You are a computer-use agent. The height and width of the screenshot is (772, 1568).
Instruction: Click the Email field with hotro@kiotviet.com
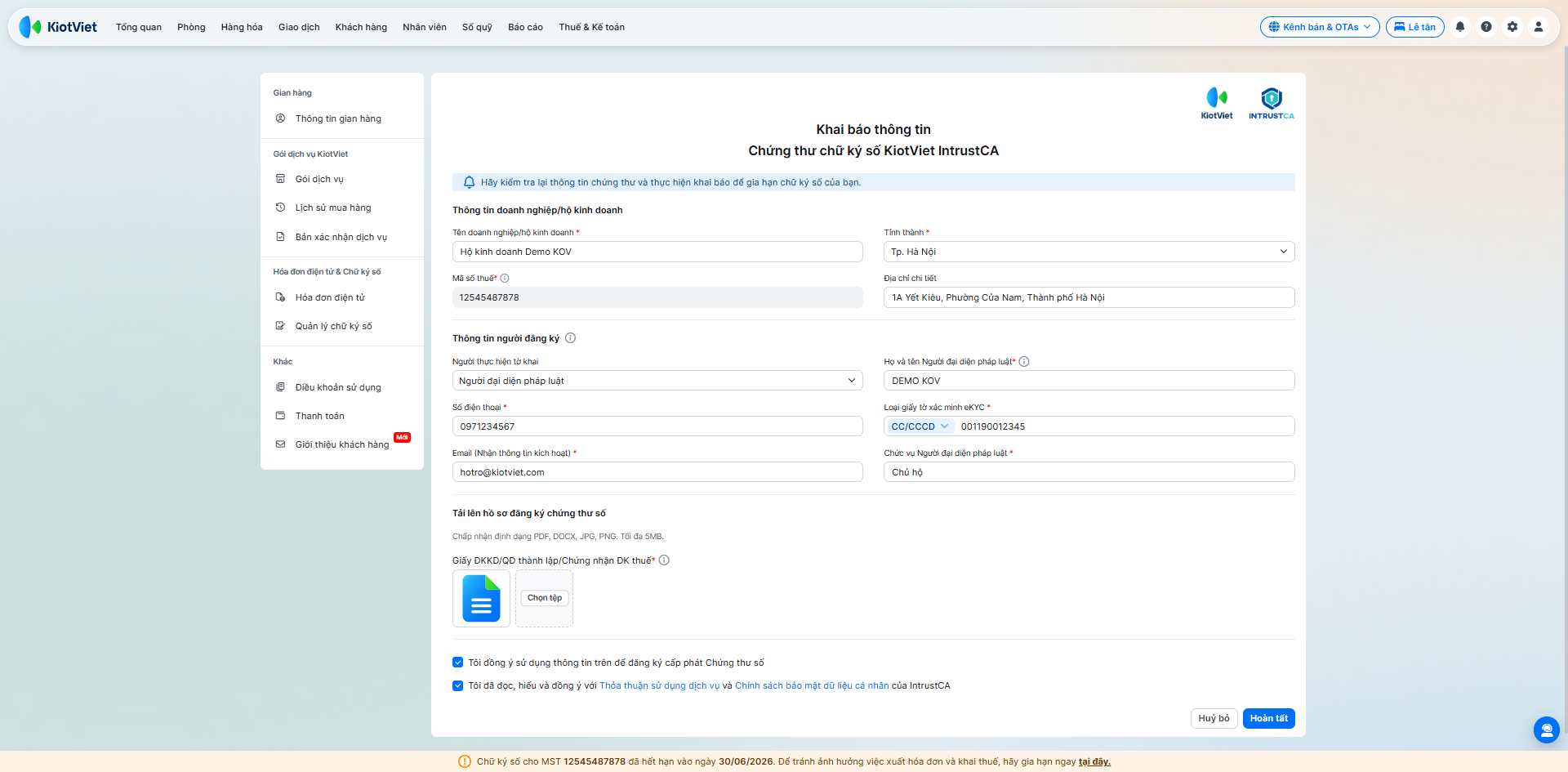[x=657, y=472]
